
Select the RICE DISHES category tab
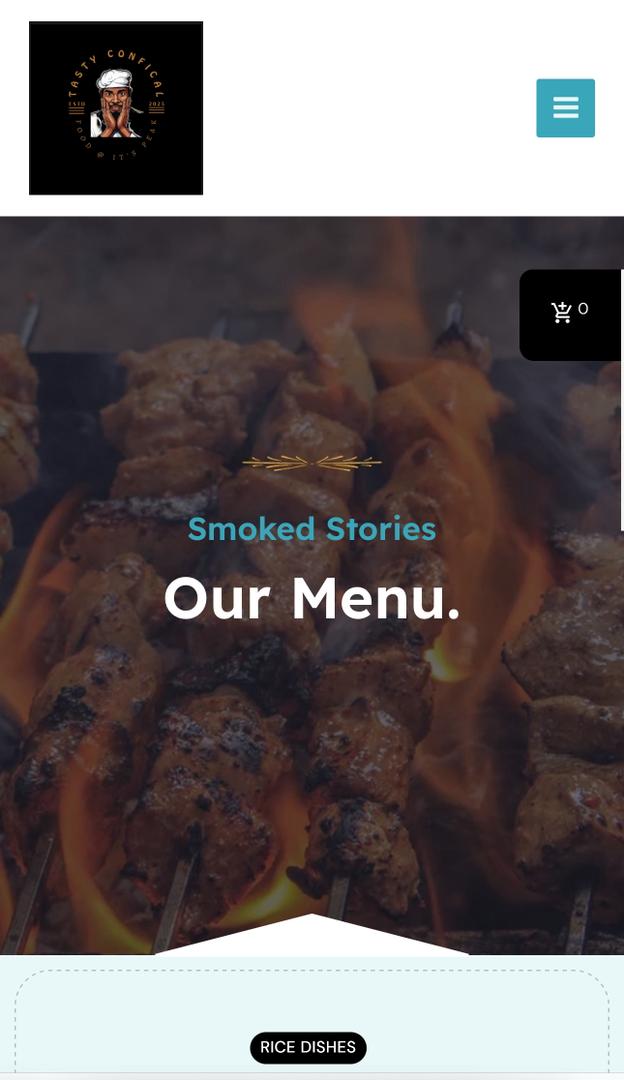point(308,1047)
